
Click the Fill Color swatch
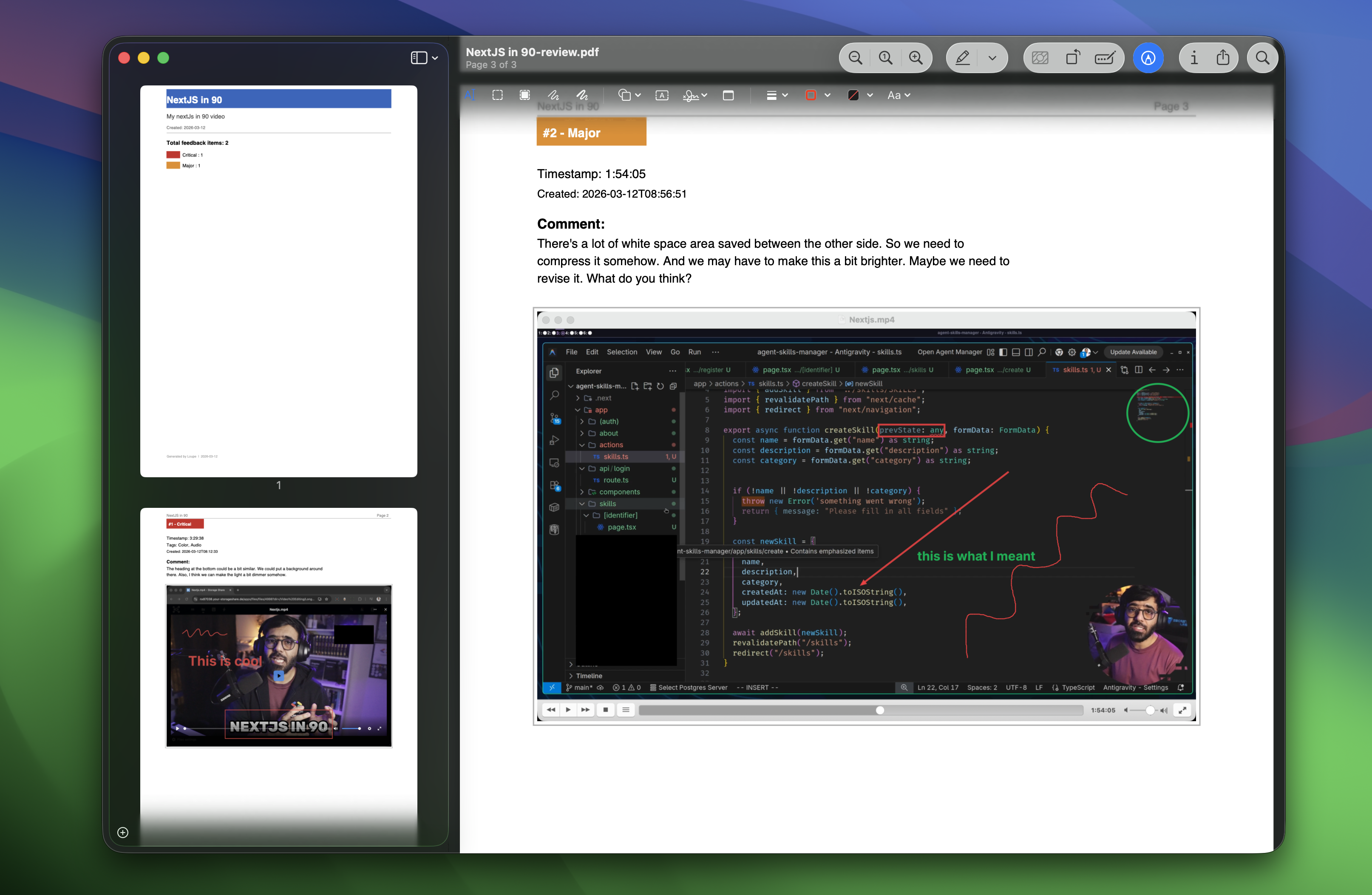pyautogui.click(x=853, y=95)
